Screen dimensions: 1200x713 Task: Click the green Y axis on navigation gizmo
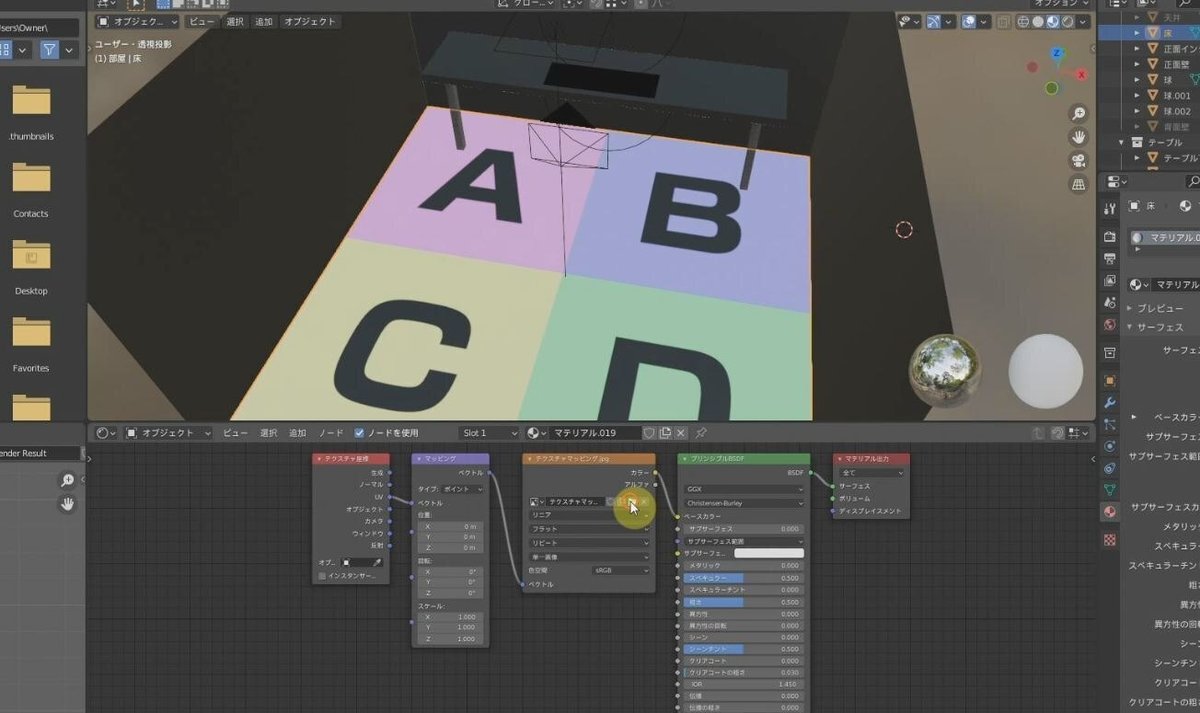(x=1051, y=88)
